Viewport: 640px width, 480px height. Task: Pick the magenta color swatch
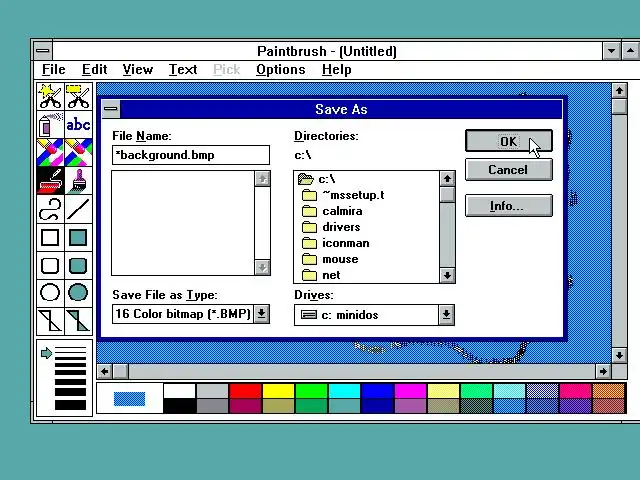tap(411, 391)
